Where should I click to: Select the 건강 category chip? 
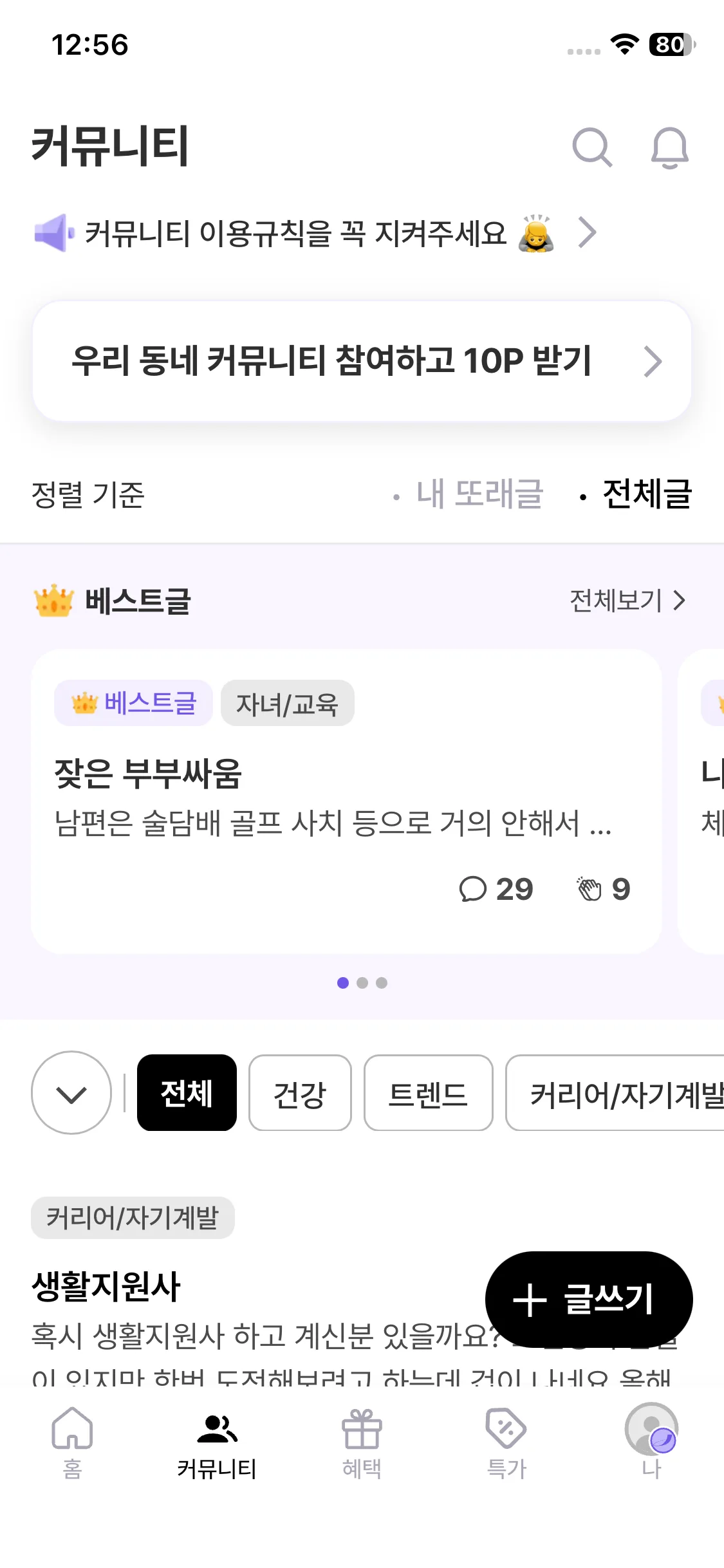(300, 1093)
